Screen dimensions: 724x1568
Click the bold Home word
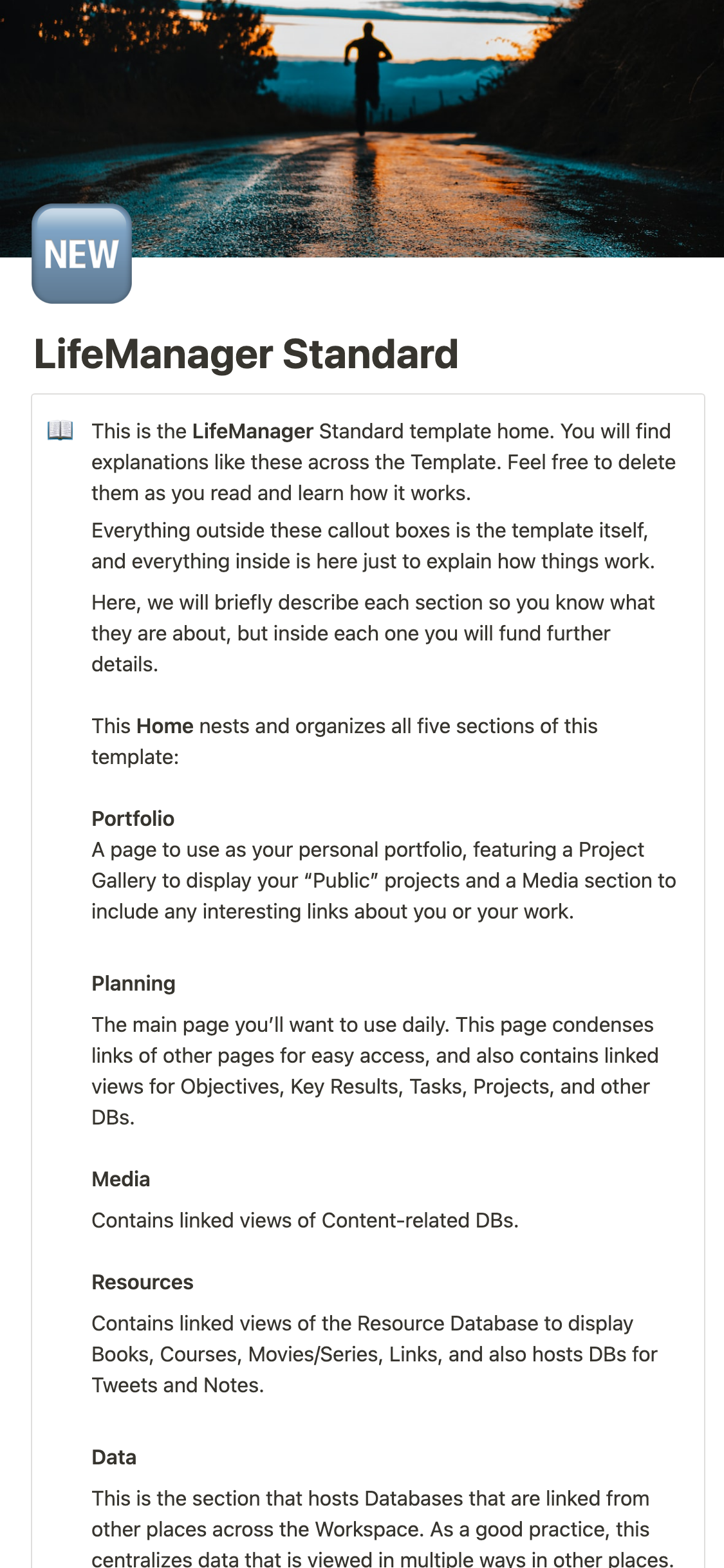click(165, 726)
